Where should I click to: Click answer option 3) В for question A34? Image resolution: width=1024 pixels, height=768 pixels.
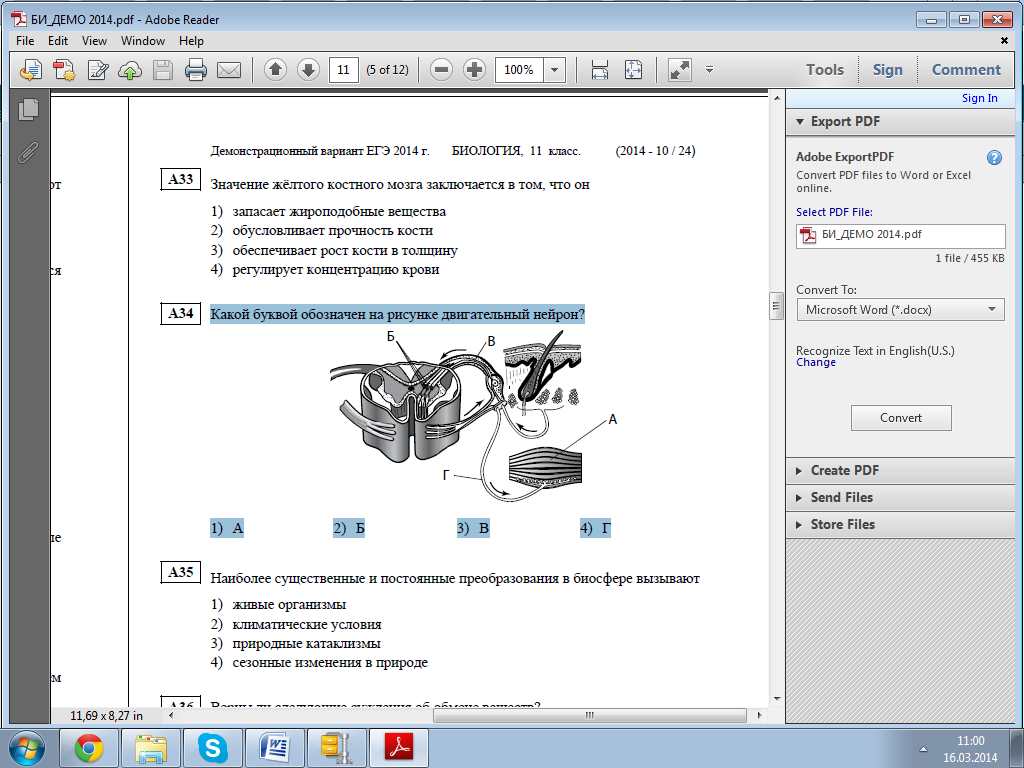tap(473, 528)
